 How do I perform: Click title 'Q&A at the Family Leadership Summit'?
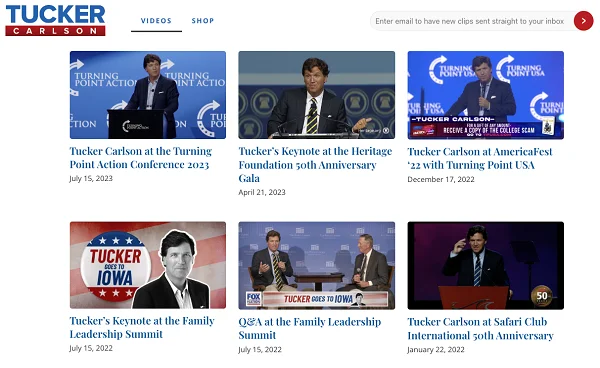click(310, 328)
